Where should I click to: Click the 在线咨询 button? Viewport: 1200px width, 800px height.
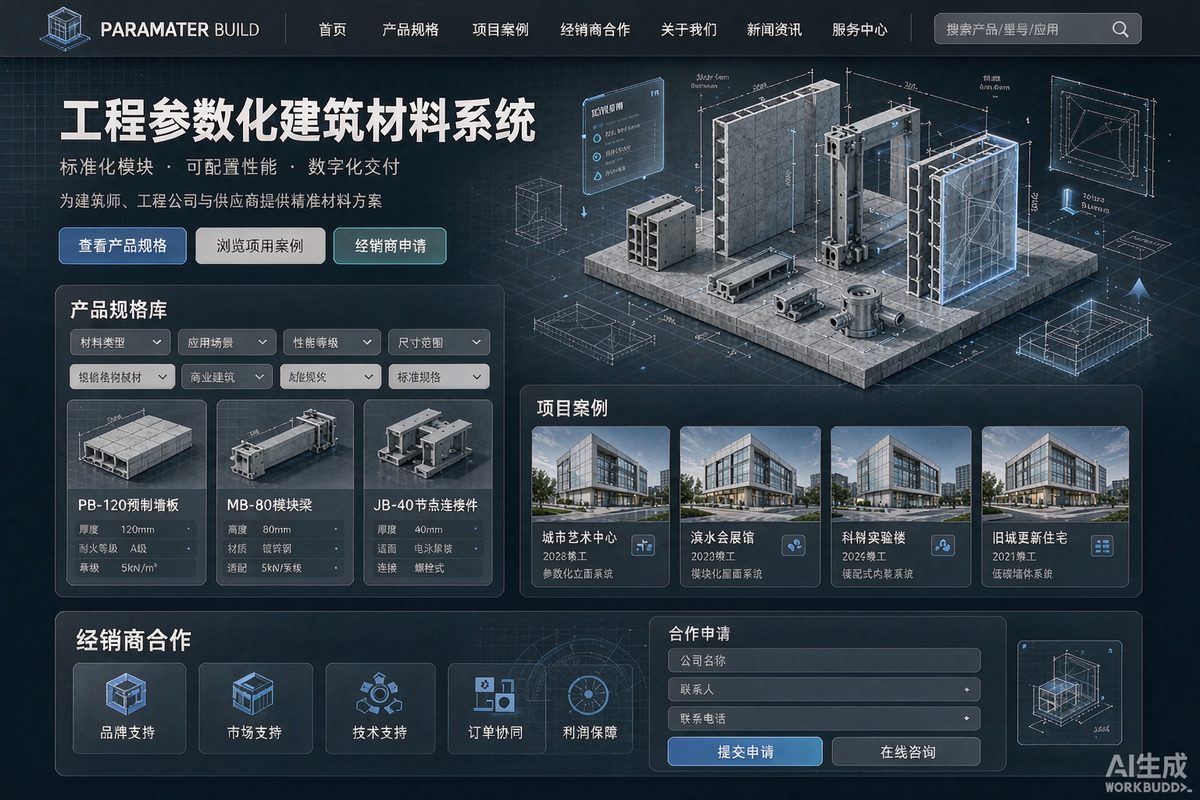pos(907,752)
